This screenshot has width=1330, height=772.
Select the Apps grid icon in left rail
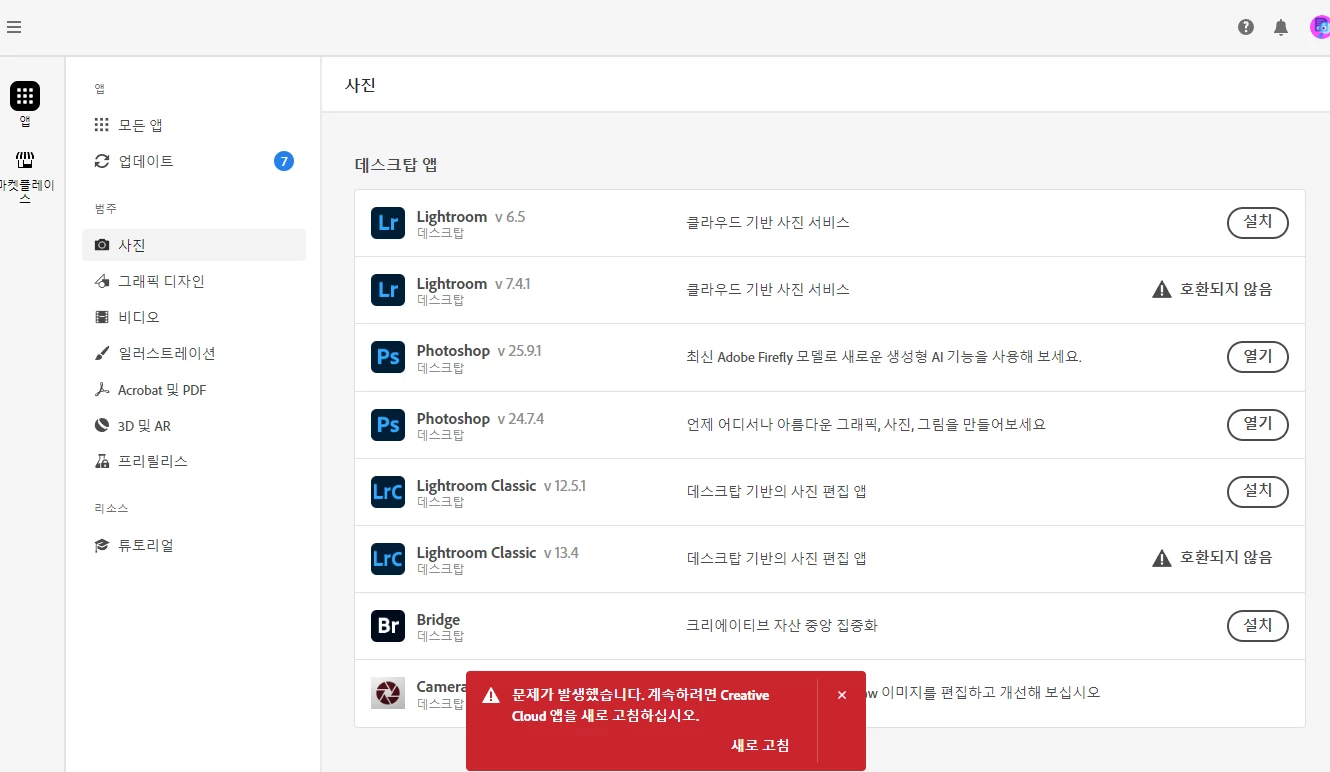[25, 96]
